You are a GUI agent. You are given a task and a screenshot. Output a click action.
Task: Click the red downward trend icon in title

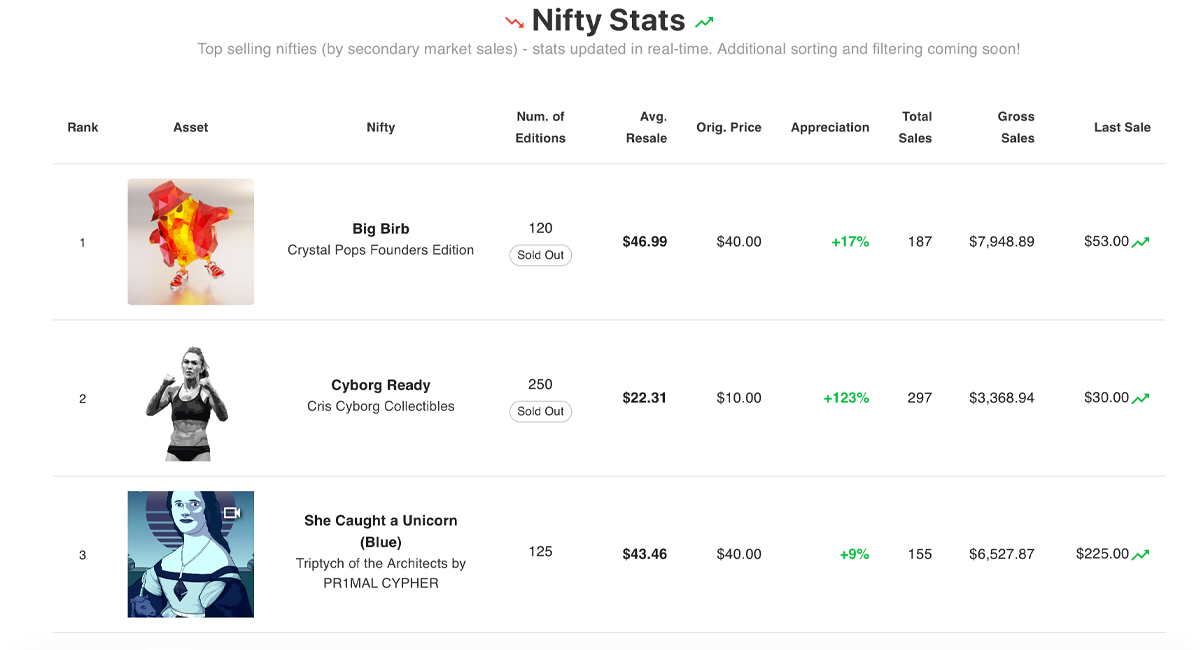point(515,21)
